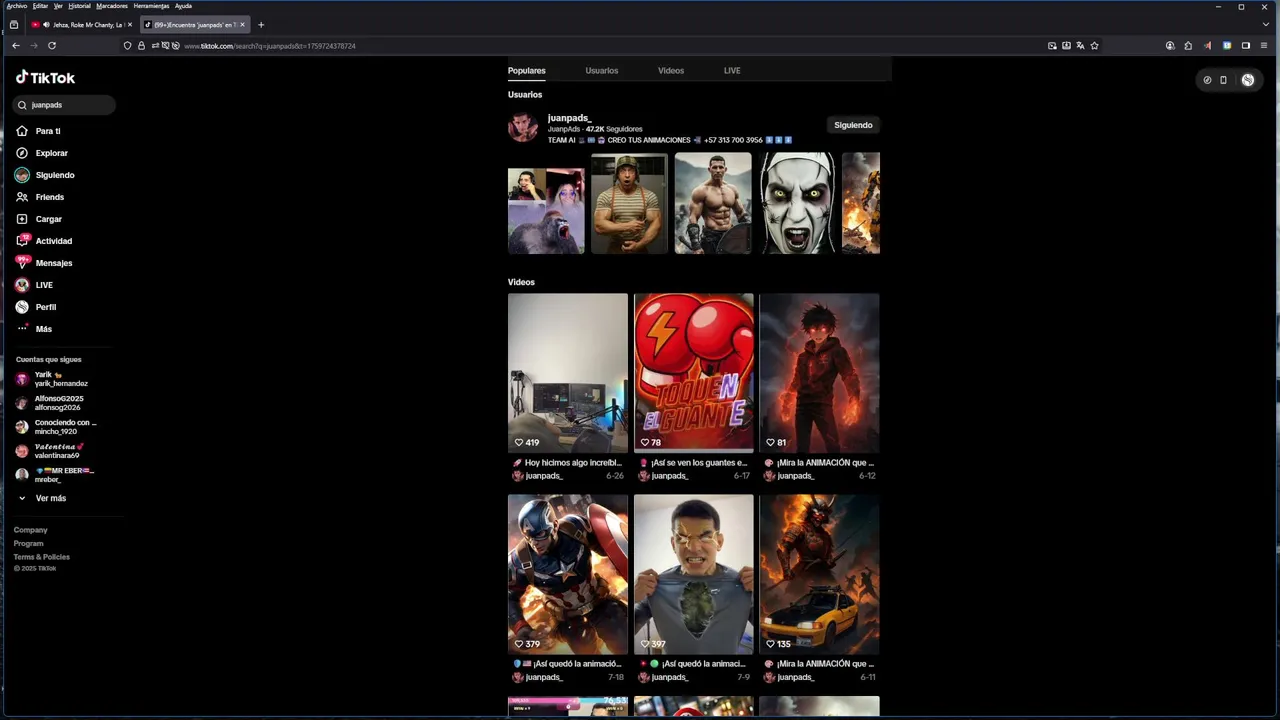Viewport: 1280px width, 720px height.
Task: Play the fiery red-eyed boy video with 81 likes
Action: (x=819, y=373)
